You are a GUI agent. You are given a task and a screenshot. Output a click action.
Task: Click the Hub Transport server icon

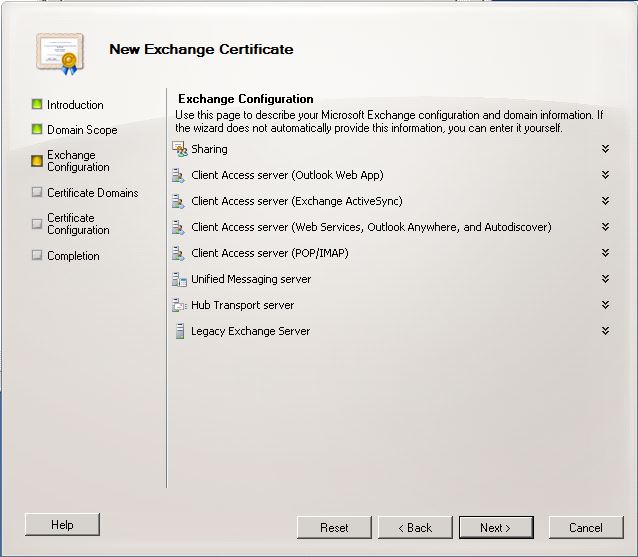[179, 305]
